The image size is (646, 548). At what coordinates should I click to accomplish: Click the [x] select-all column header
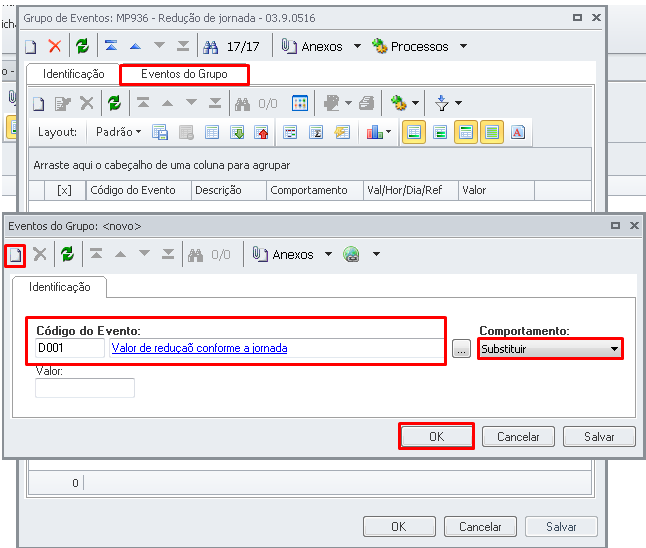point(65,190)
